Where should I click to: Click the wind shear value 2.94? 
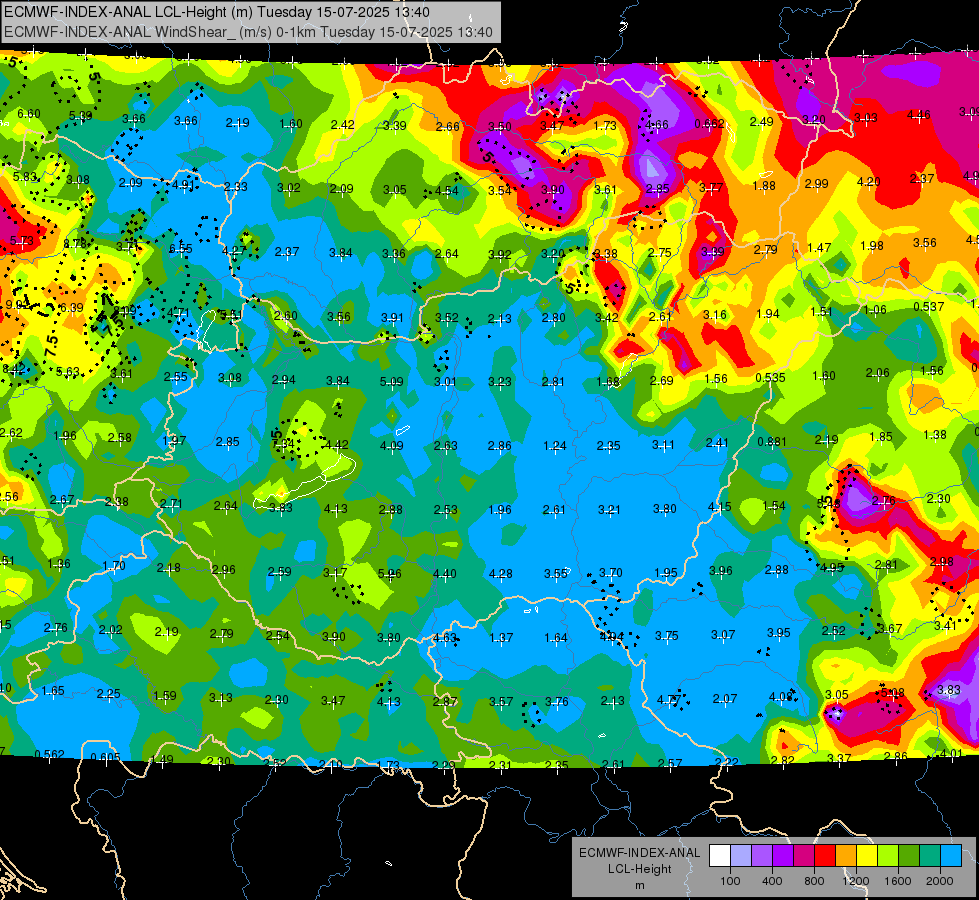[x=283, y=380]
